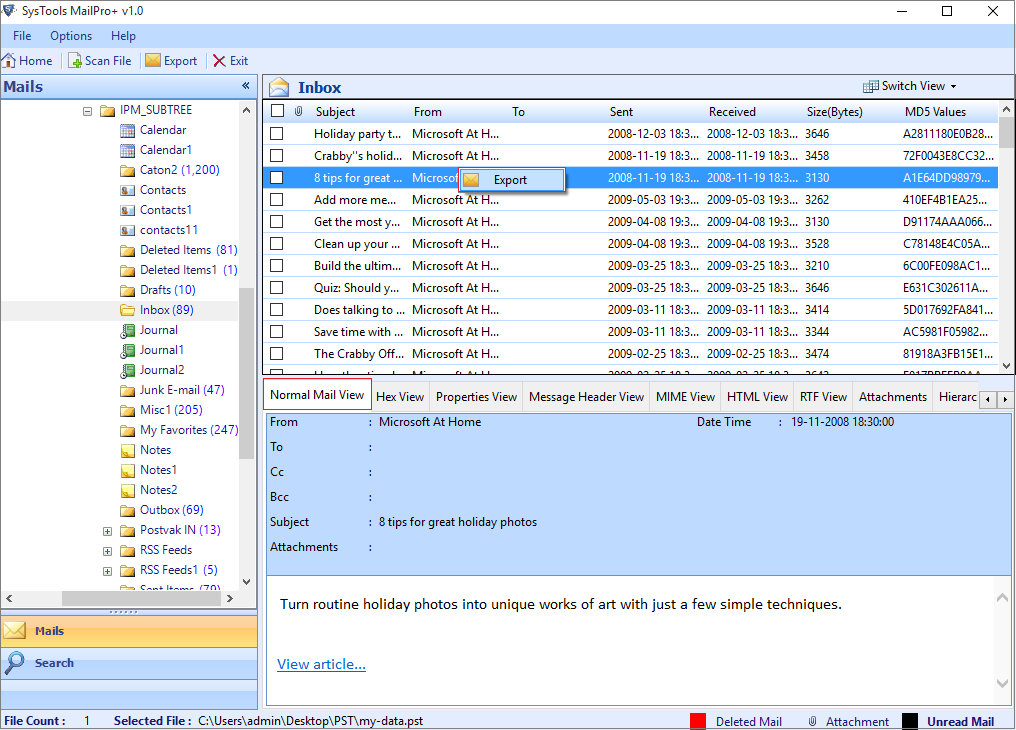
Task: Click the Home toolbar icon
Action: click(x=9, y=61)
